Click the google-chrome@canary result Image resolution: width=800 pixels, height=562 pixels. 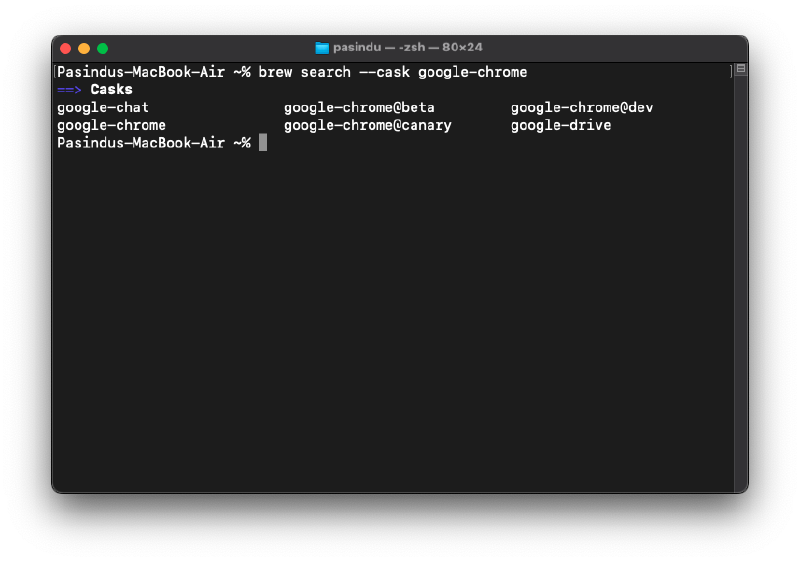click(367, 125)
